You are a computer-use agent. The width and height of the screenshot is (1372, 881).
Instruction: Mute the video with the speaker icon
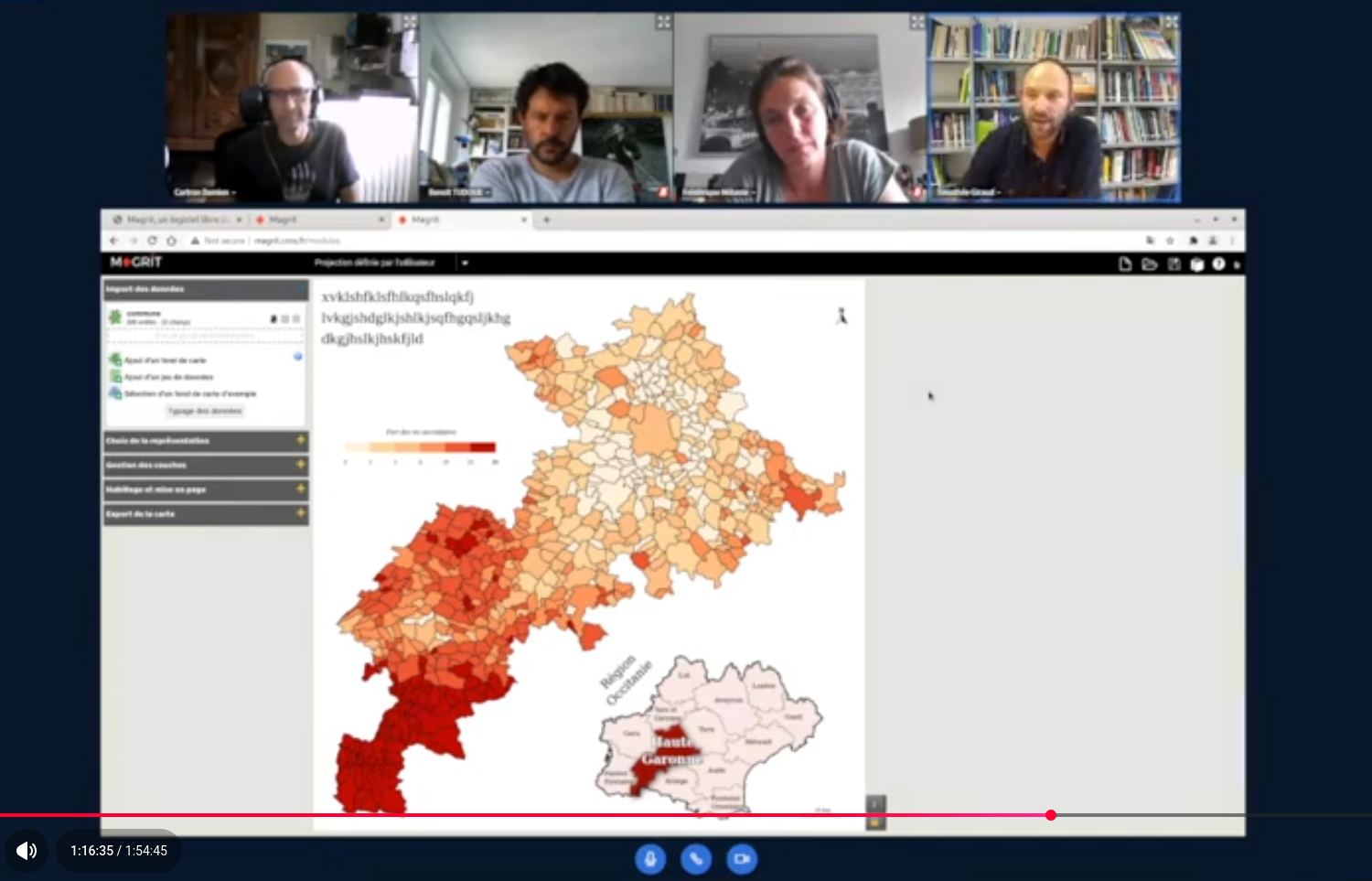tap(27, 851)
